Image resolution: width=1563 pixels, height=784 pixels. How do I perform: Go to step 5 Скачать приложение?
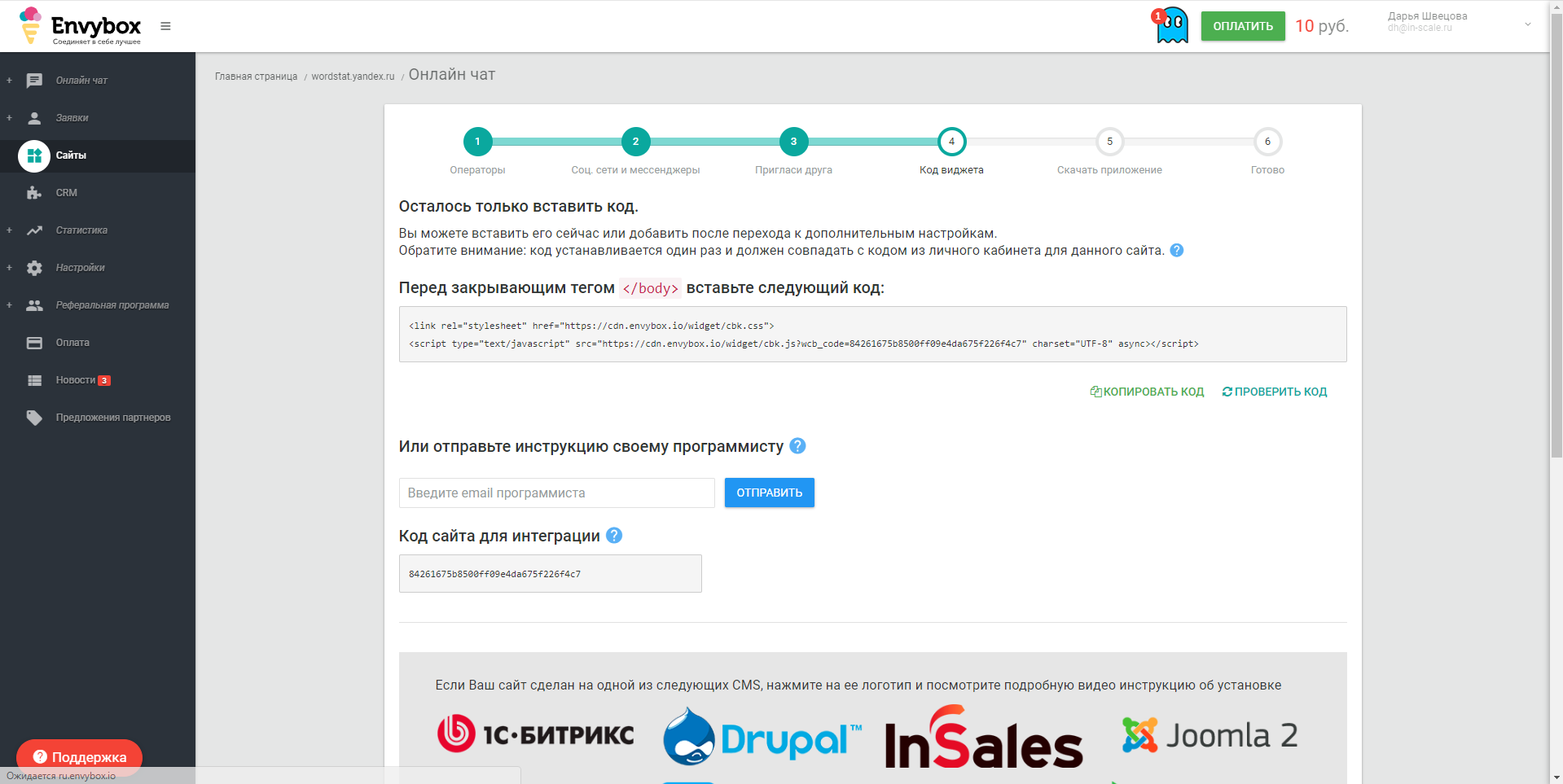click(x=1109, y=142)
